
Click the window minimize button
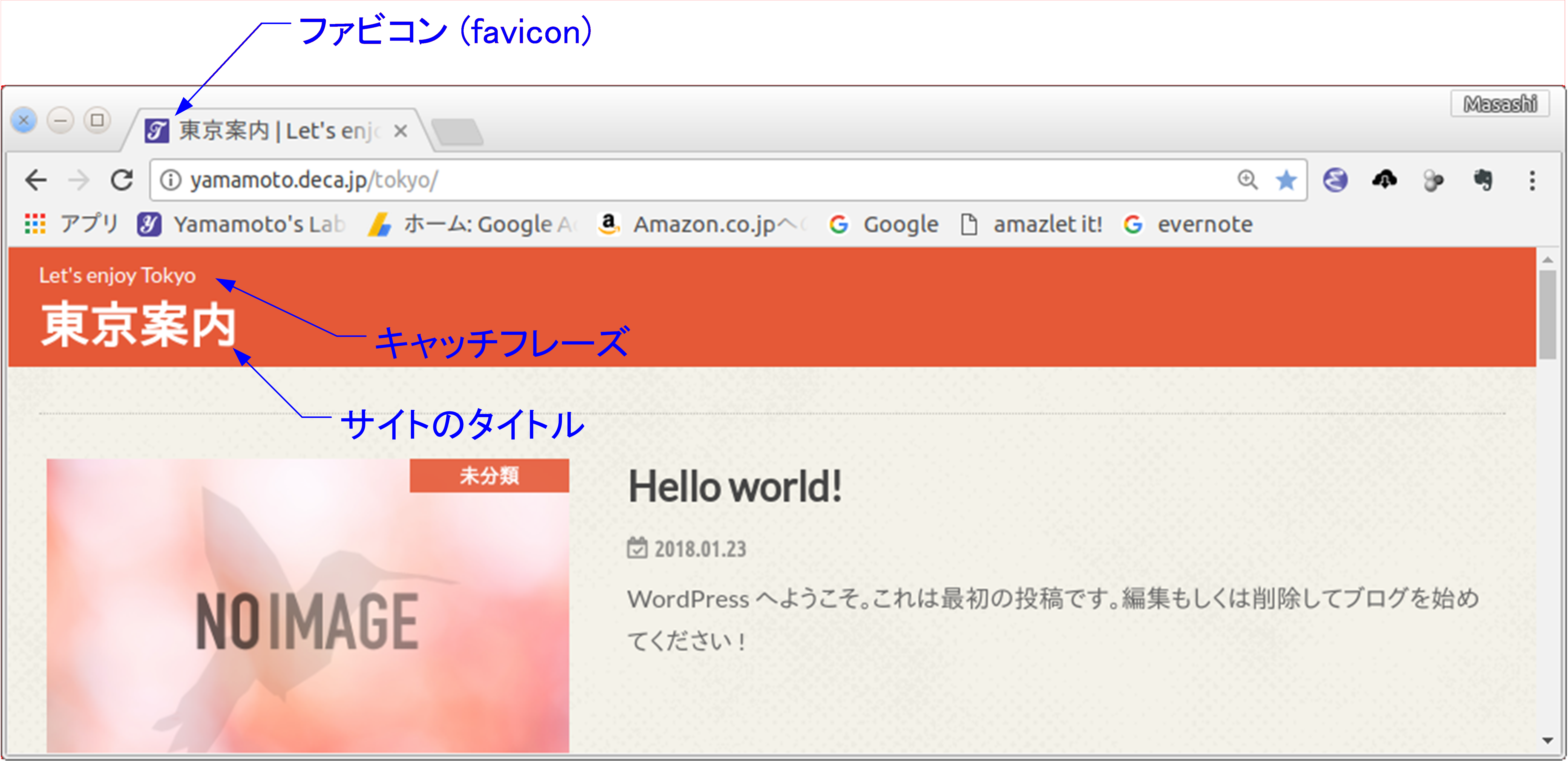tap(60, 120)
